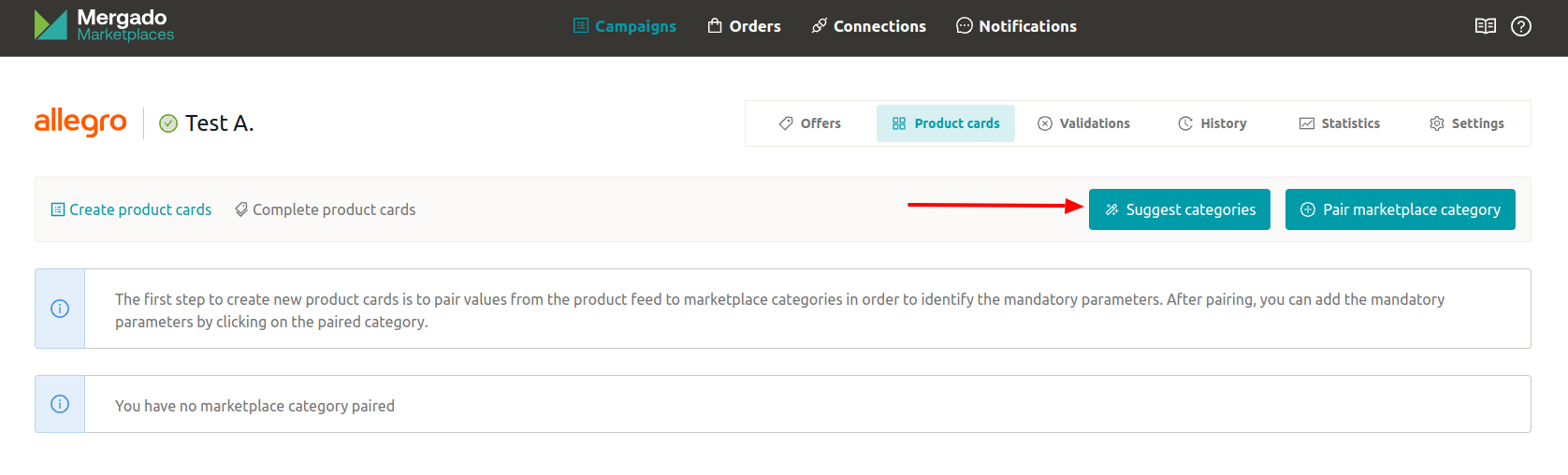Open the help question mark icon

pos(1521,26)
